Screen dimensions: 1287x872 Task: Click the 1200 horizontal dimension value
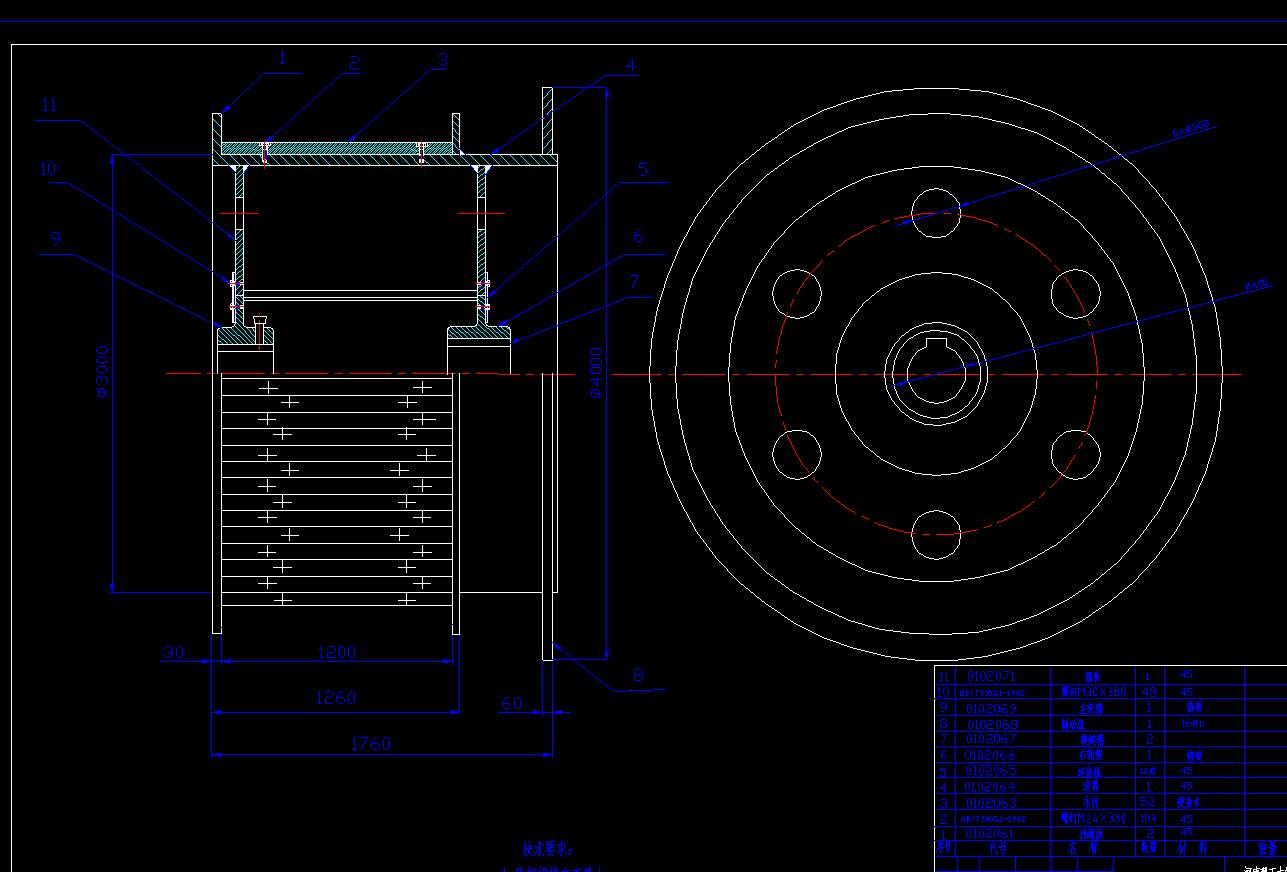click(x=336, y=652)
